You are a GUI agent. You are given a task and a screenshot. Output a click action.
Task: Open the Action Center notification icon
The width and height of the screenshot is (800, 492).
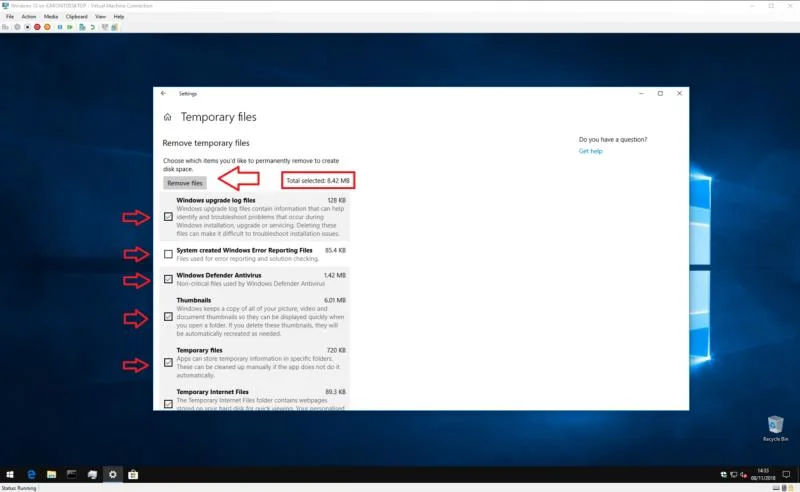tap(786, 475)
